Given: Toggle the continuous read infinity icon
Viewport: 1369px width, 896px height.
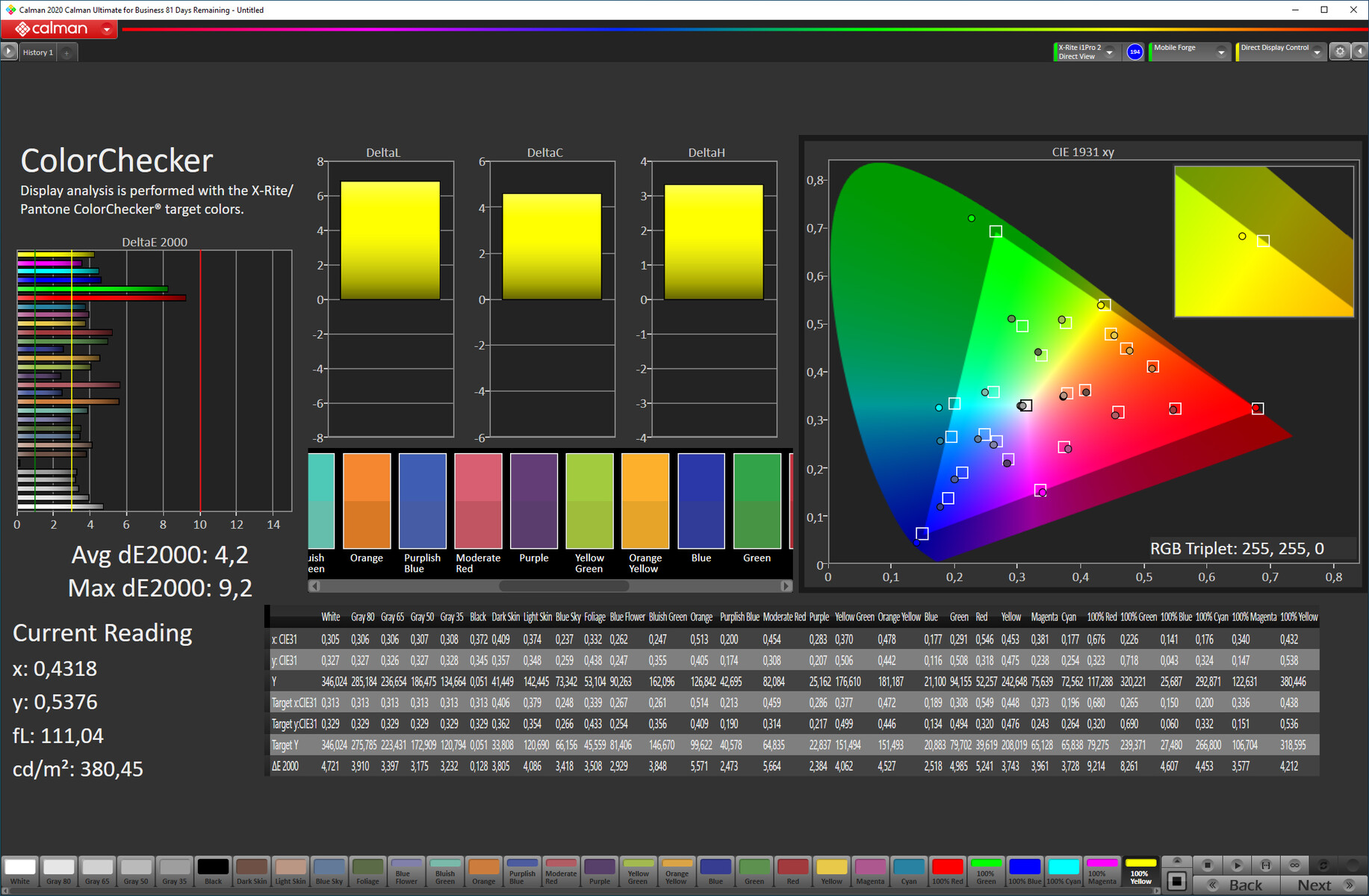Looking at the screenshot, I should (1295, 865).
